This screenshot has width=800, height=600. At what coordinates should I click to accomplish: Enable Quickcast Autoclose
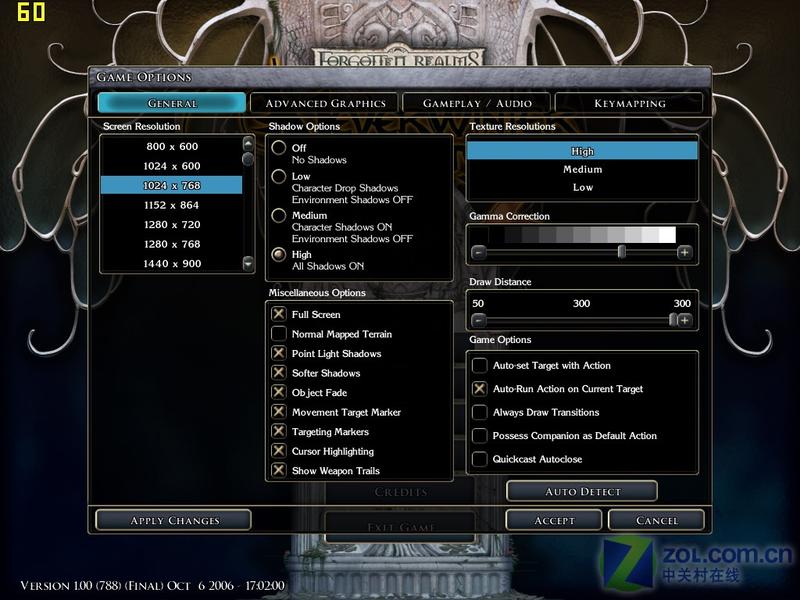click(x=480, y=459)
